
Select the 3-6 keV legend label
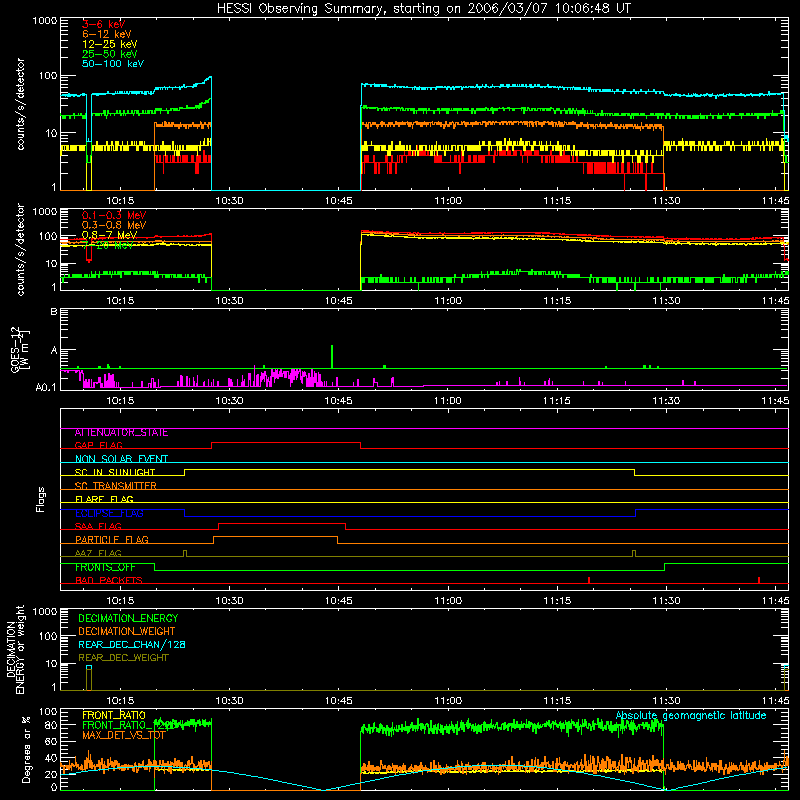(103, 24)
